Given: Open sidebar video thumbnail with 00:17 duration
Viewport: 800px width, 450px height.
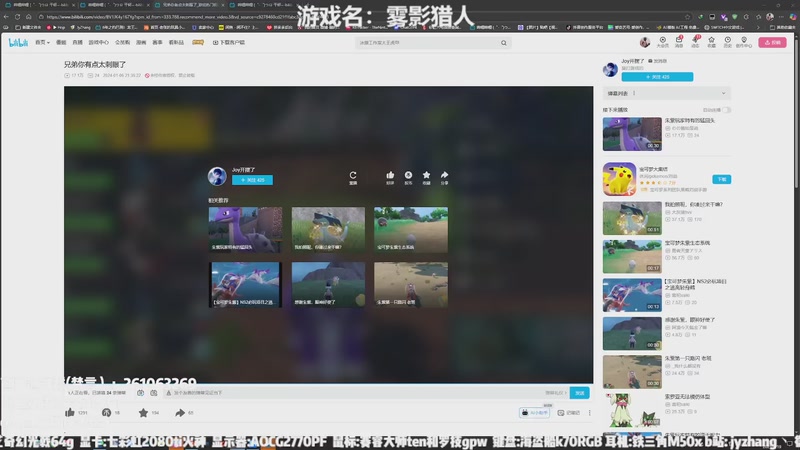Looking at the screenshot, I should point(632,256).
